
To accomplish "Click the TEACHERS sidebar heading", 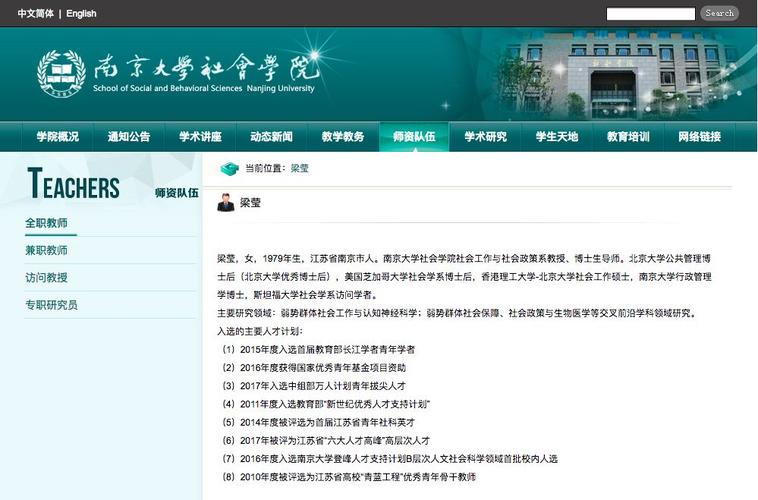I will click(73, 184).
